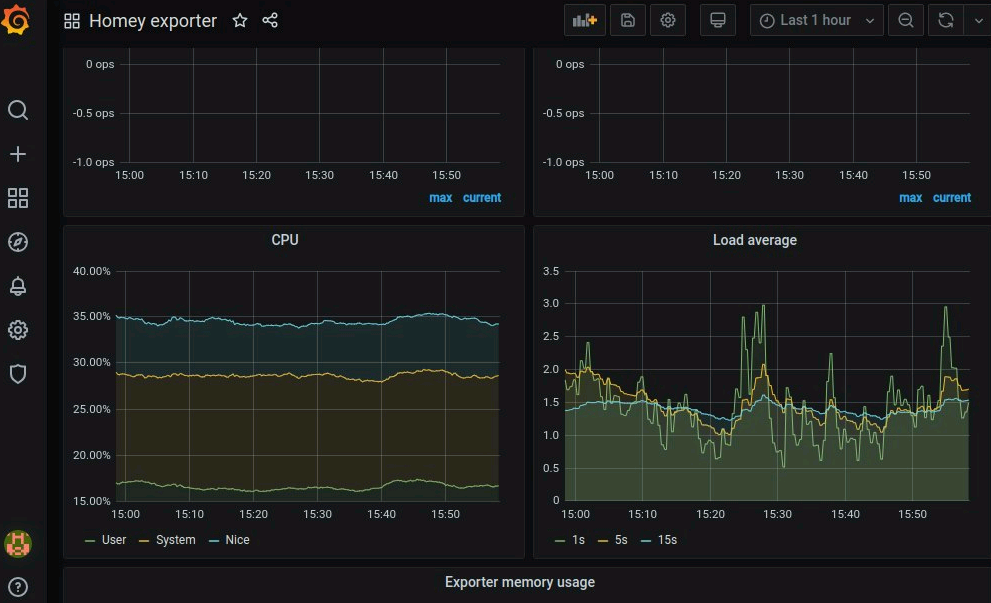Screen dimensions: 991x603
Task: Open dashboard settings gear in top bar
Action: 668,20
